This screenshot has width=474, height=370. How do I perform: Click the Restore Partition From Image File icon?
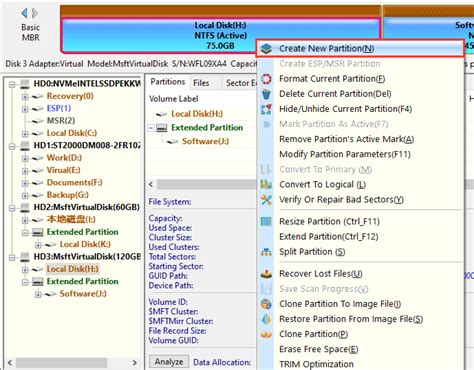tap(266, 319)
